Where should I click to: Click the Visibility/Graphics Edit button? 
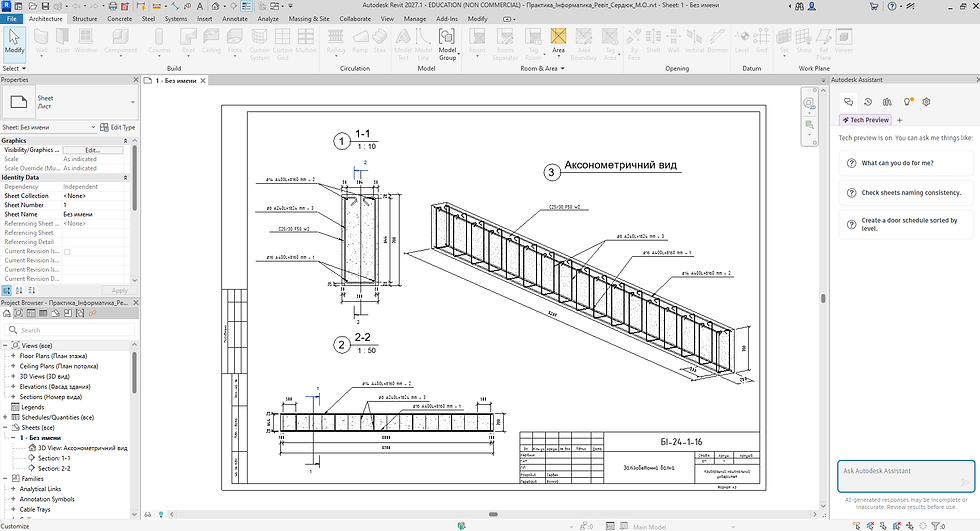point(92,150)
